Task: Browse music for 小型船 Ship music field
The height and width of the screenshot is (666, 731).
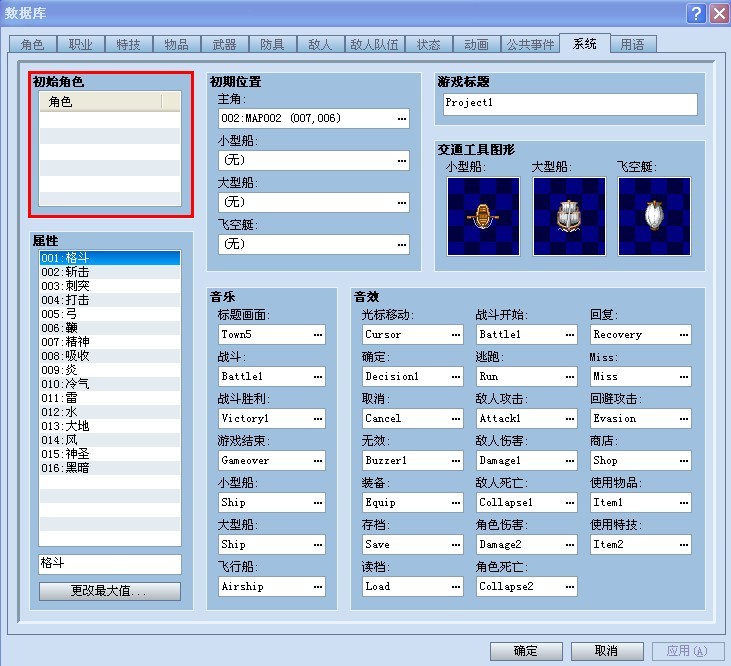Action: (317, 502)
